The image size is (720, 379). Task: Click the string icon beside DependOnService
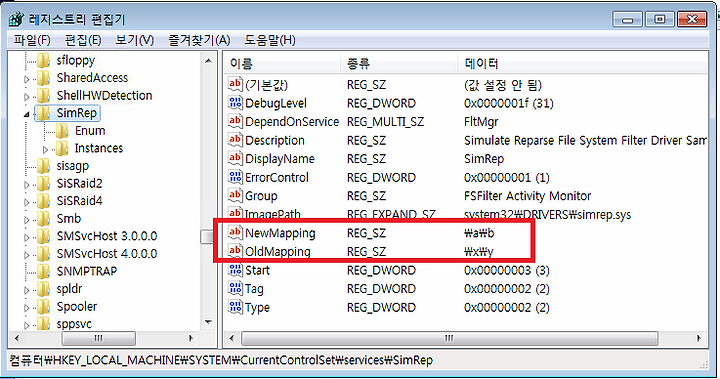pos(235,121)
